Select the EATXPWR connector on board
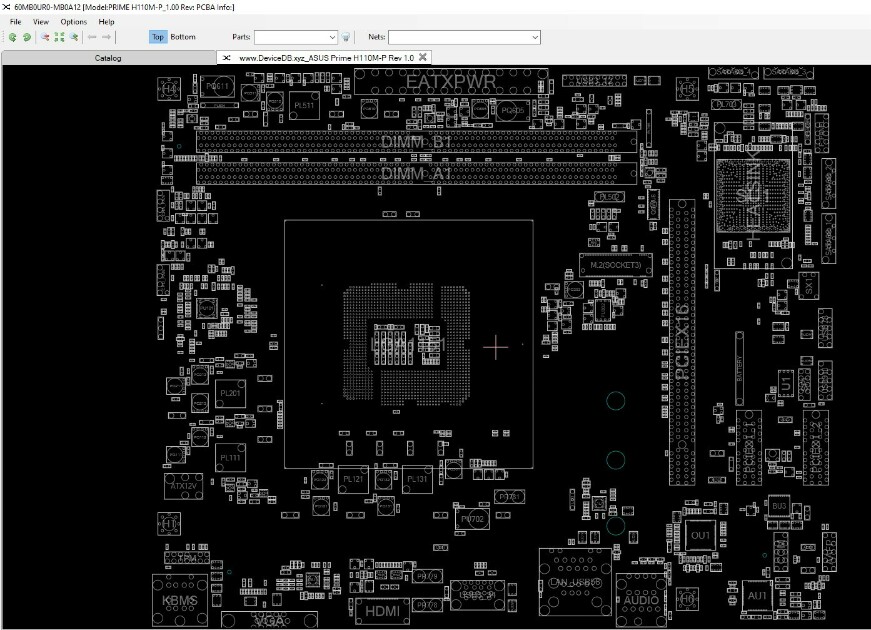 point(450,82)
